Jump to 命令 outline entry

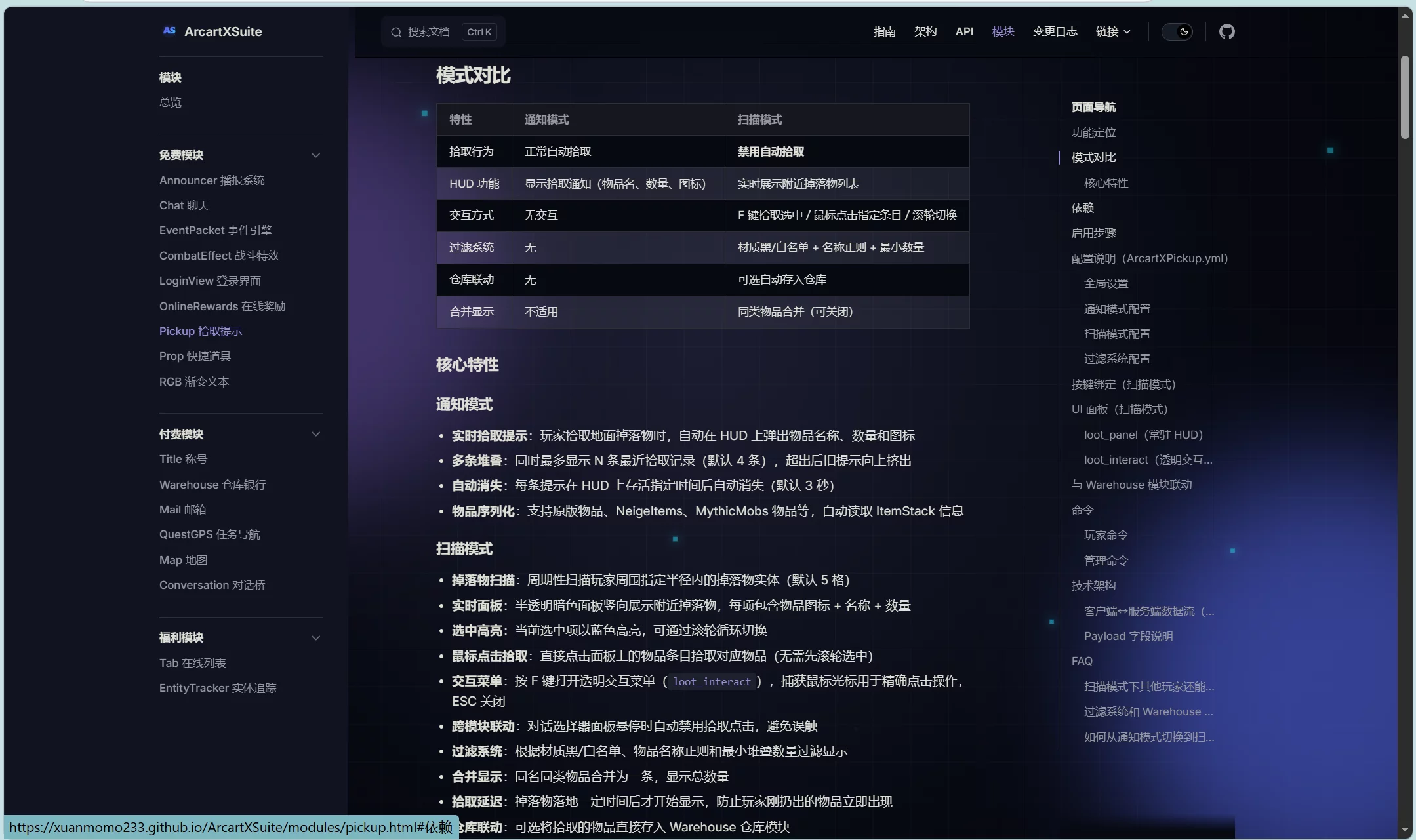coord(1082,510)
